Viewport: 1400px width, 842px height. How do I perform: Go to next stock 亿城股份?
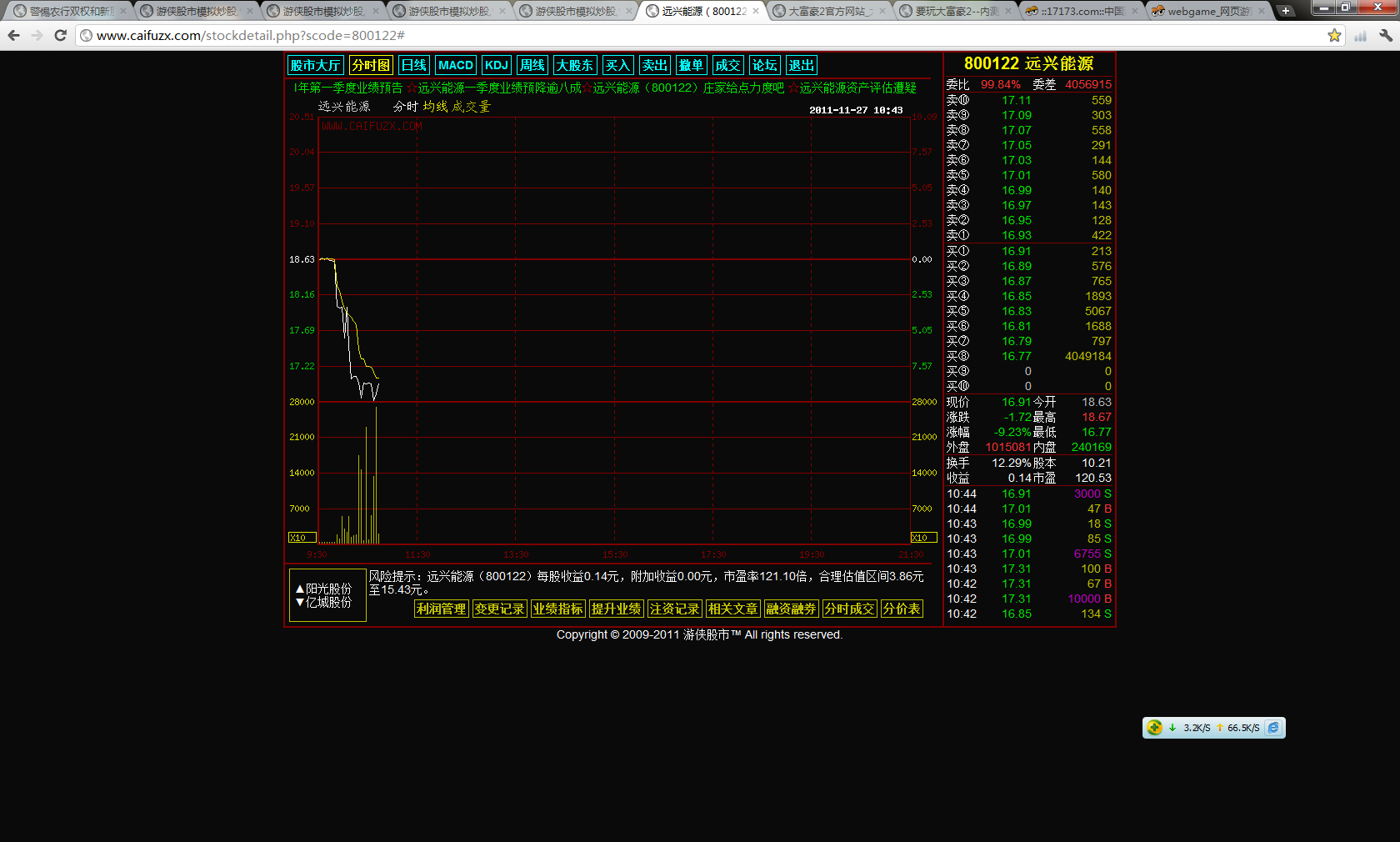coord(324,603)
